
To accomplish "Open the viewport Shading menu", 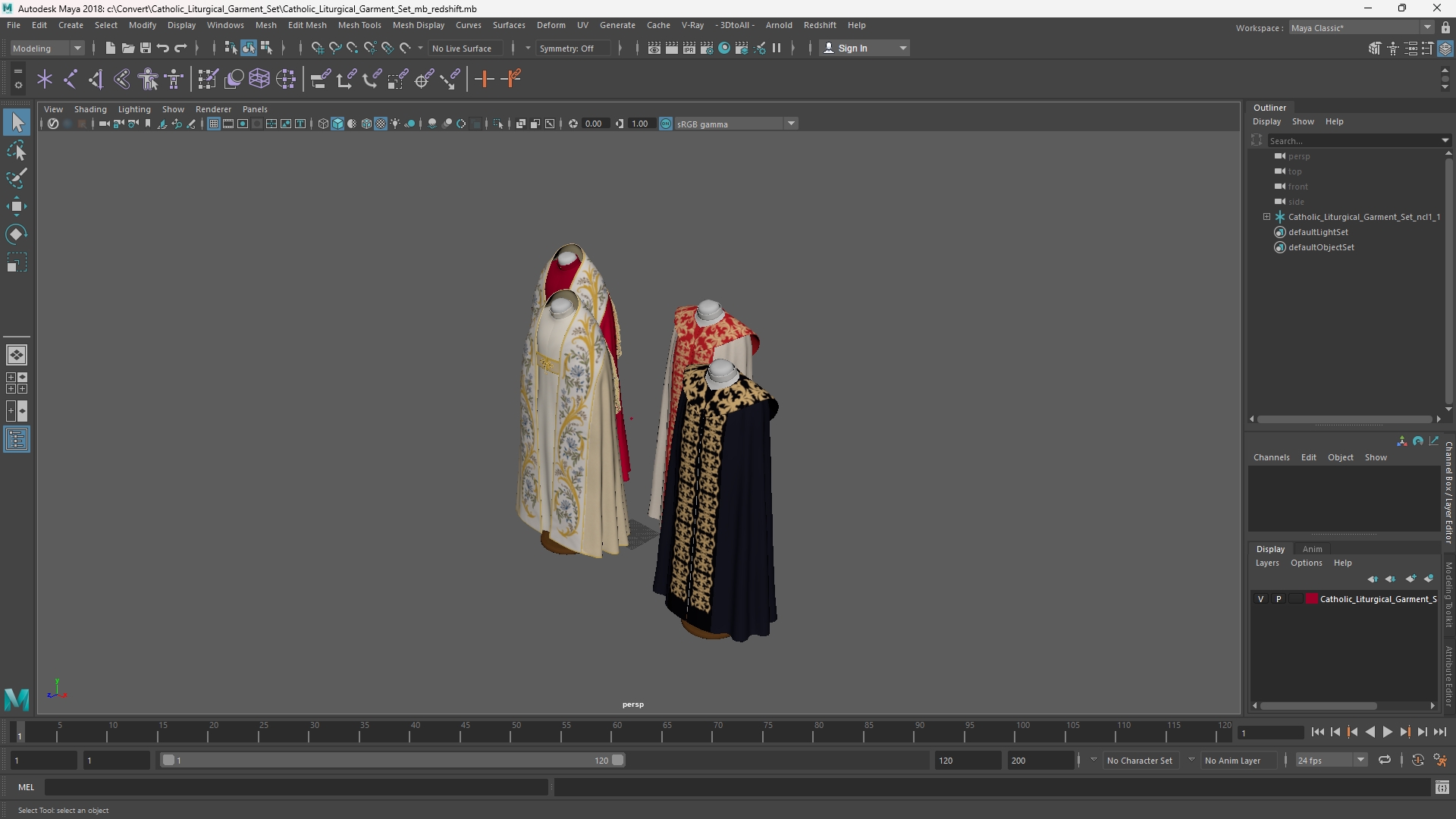I will [90, 109].
